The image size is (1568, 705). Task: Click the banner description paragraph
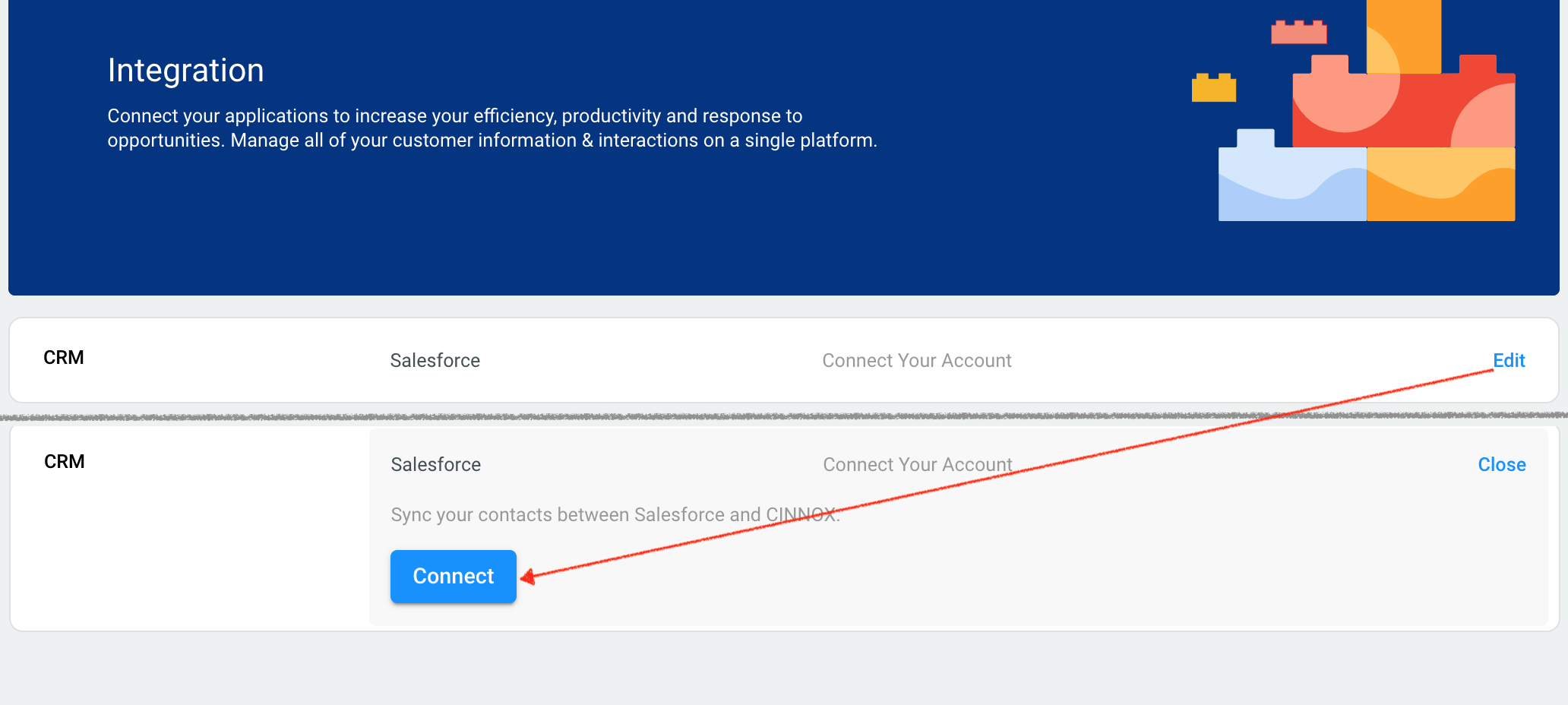point(492,128)
